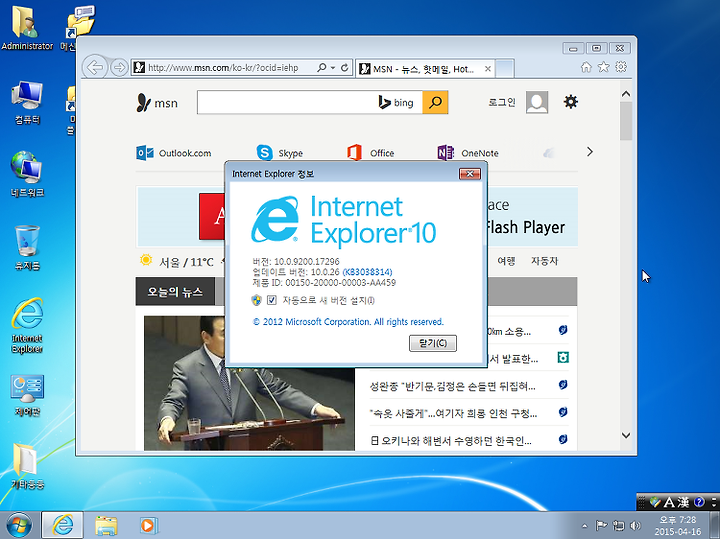Image resolution: width=720 pixels, height=539 pixels.
Task: Click the browser Forward arrow button
Action: (119, 68)
